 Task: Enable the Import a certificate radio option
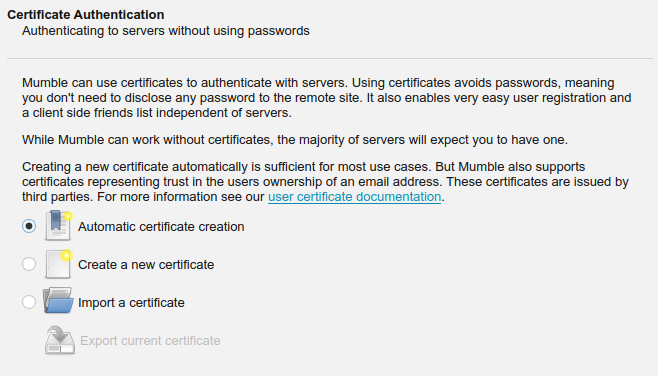pyautogui.click(x=29, y=302)
